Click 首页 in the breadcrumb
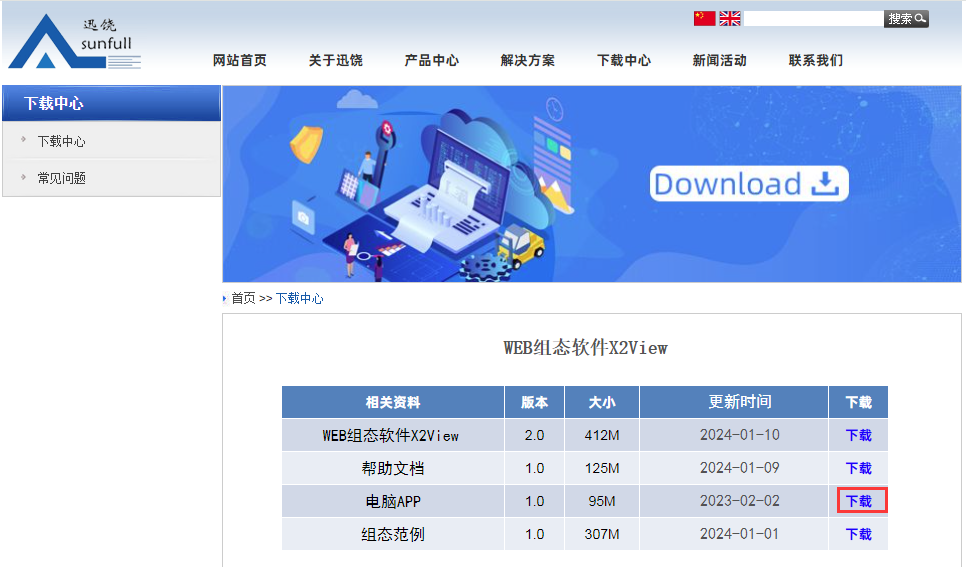The height and width of the screenshot is (567, 966). tap(243, 298)
